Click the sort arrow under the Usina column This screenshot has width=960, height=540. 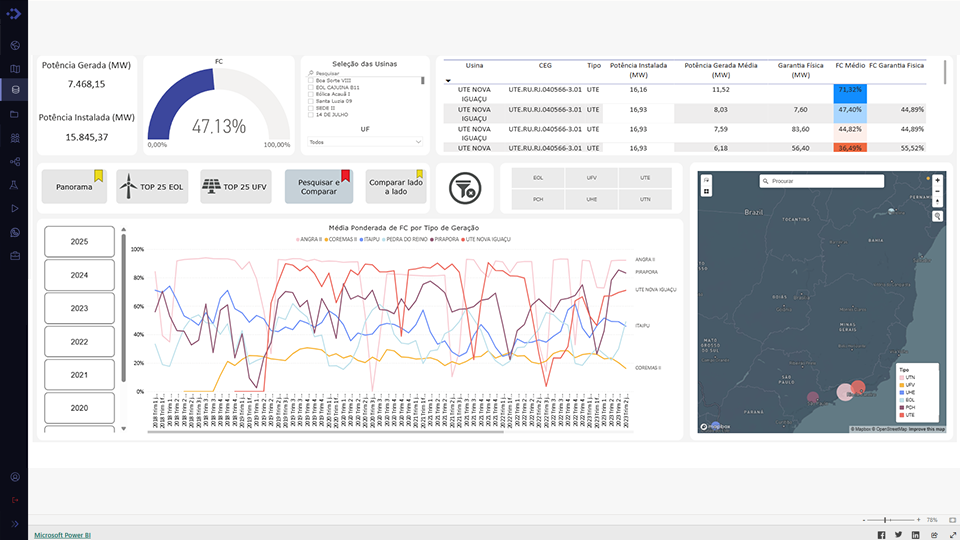coord(449,79)
